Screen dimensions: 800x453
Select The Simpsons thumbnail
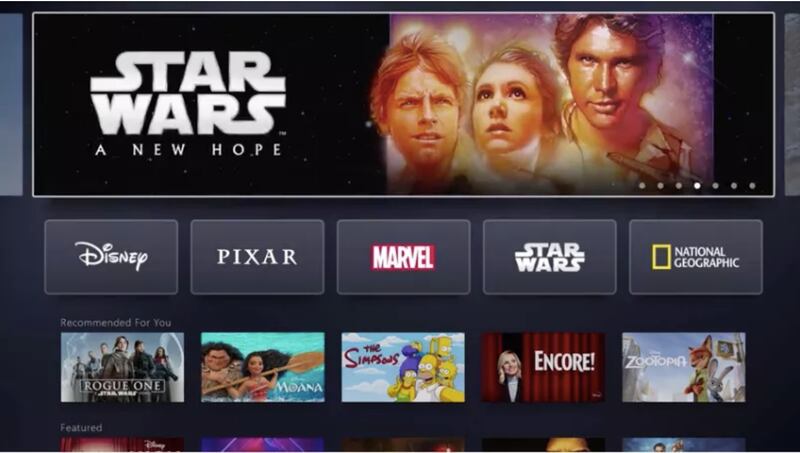pos(403,367)
